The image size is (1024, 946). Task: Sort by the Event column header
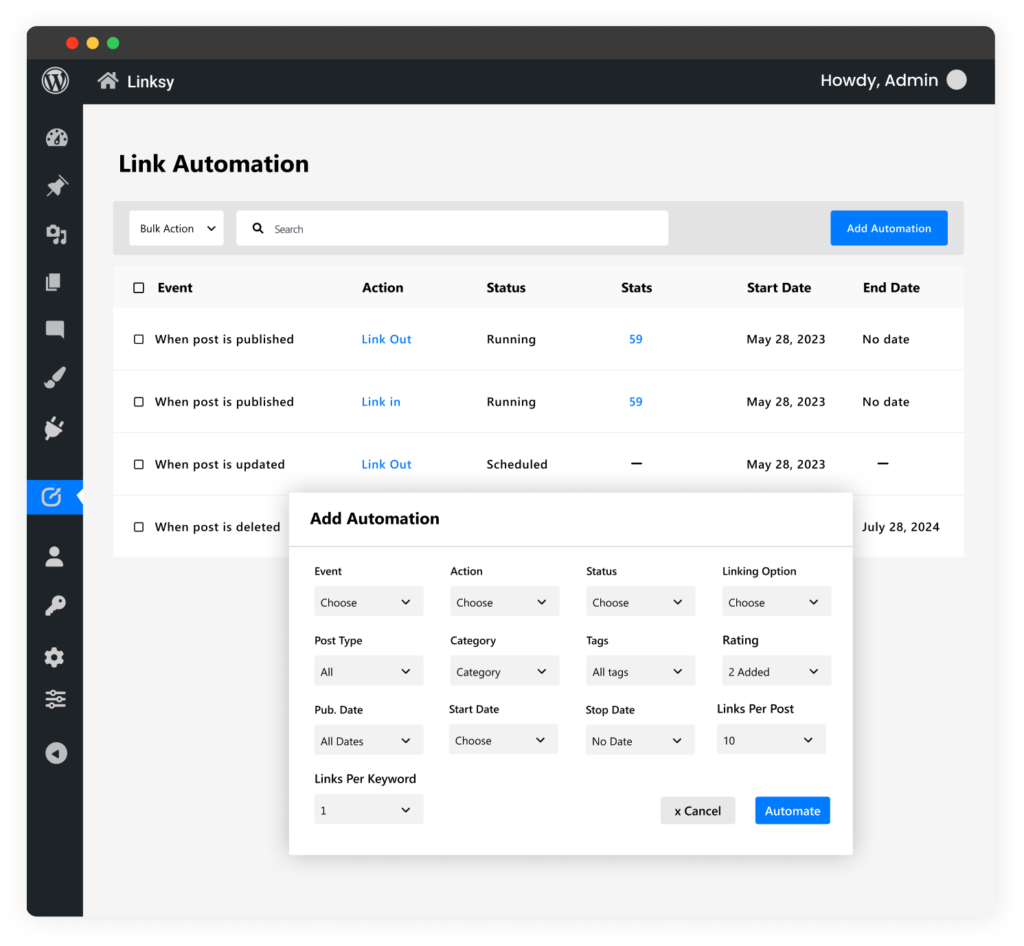(175, 288)
